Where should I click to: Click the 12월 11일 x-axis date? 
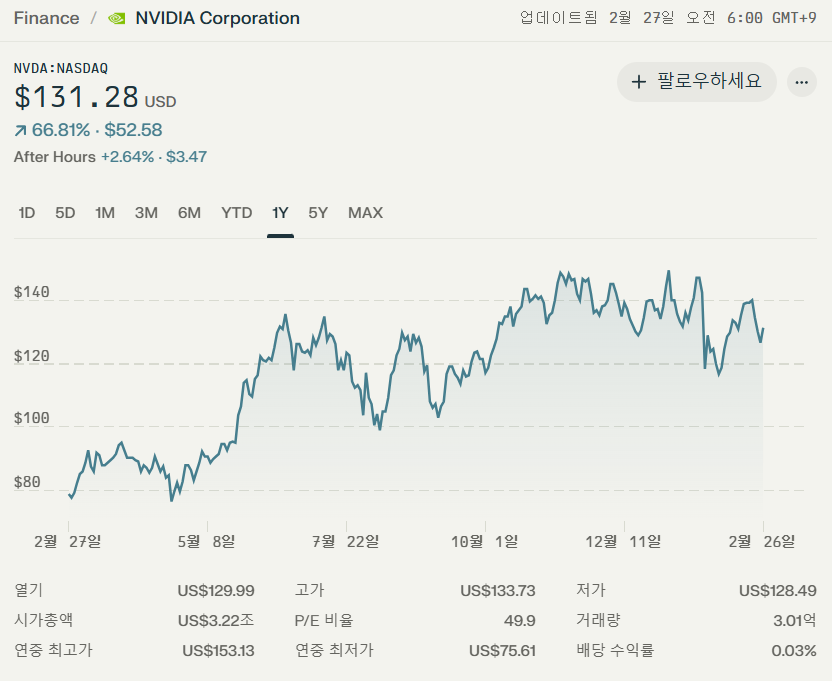[x=623, y=542]
